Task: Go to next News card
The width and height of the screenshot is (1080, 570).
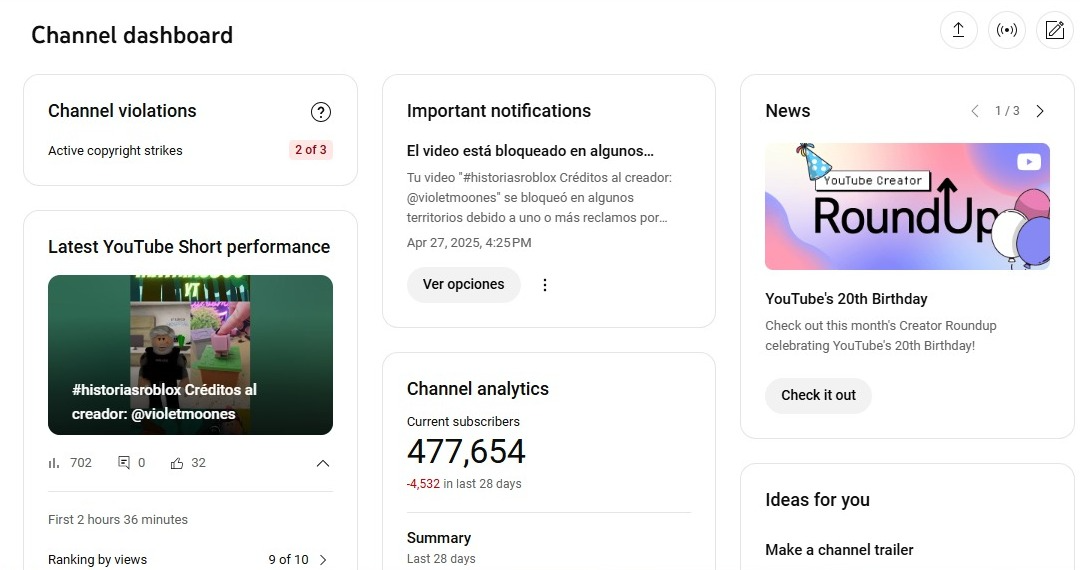Action: [1040, 111]
